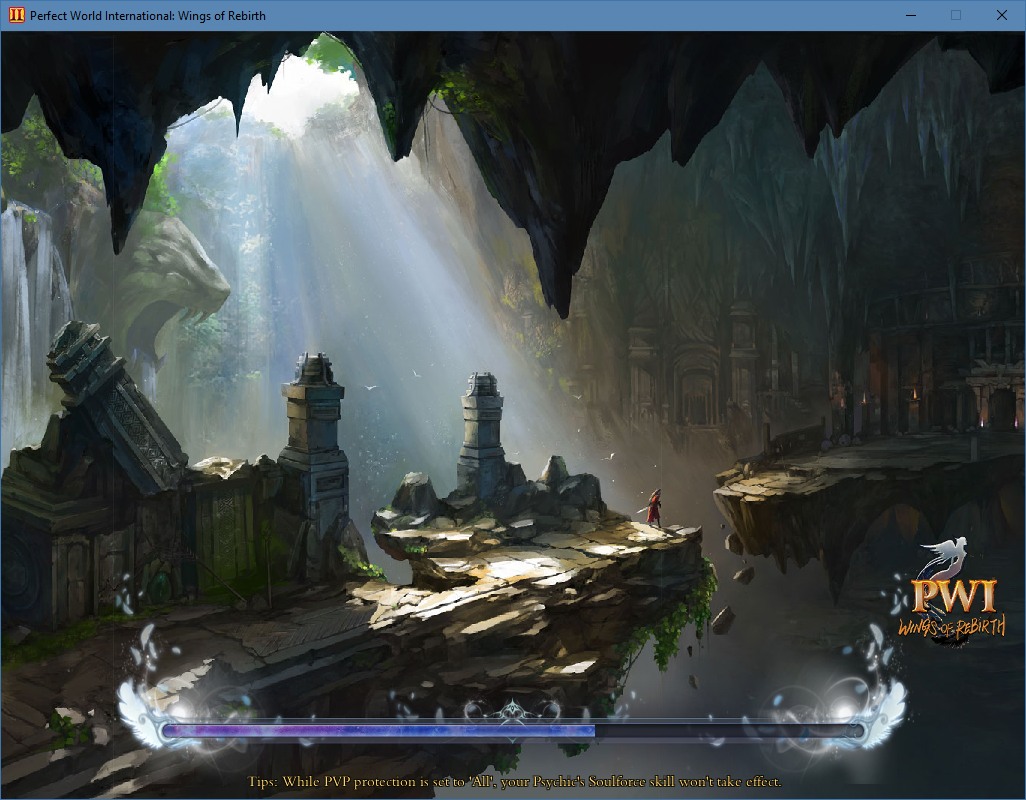Click the "Perfect World International: Wings of Rebirth" window title

point(148,16)
